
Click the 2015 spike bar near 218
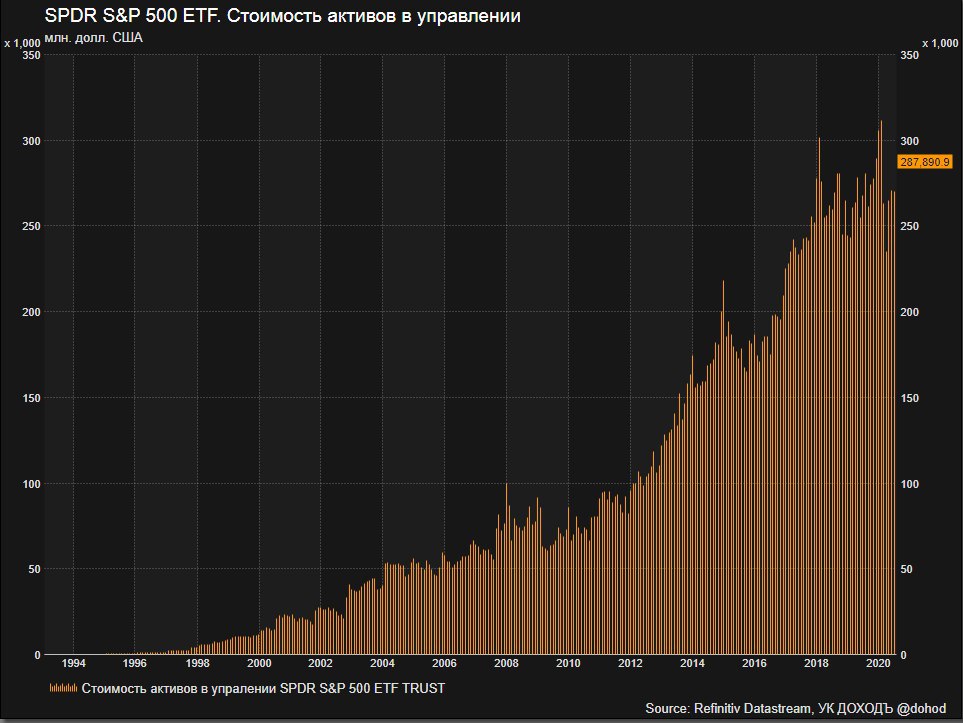(x=723, y=467)
